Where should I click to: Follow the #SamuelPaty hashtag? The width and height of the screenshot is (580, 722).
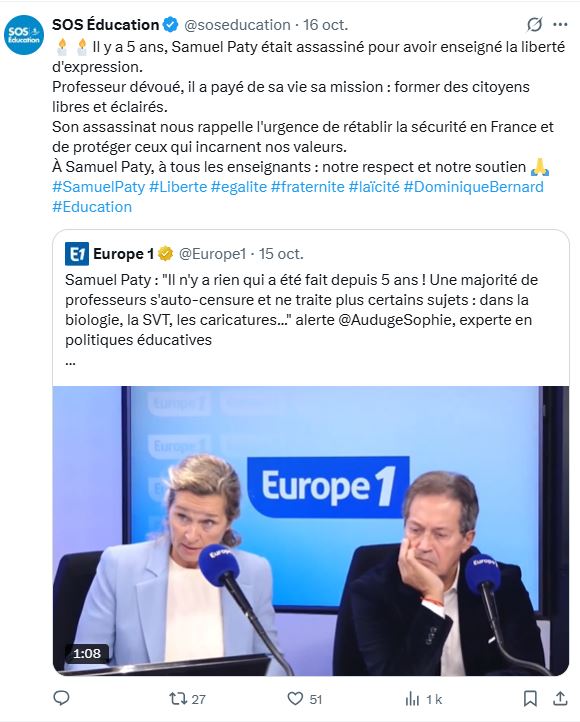99,187
